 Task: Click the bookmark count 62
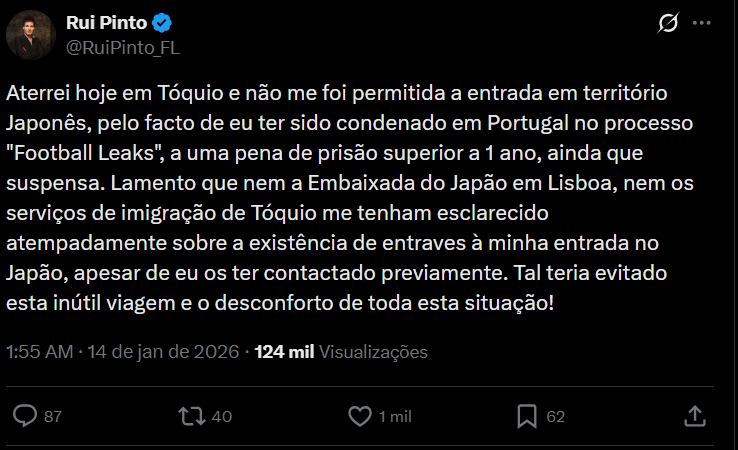(556, 417)
